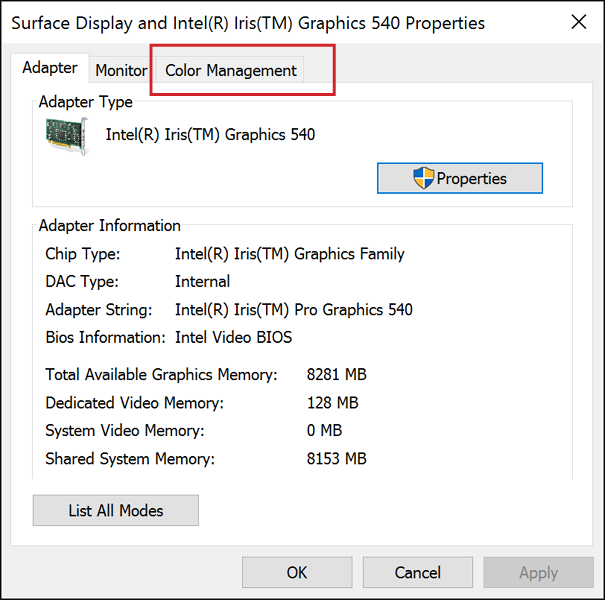The height and width of the screenshot is (600, 605).
Task: Click the '8281 MB' total graphics memory value
Action: (336, 374)
